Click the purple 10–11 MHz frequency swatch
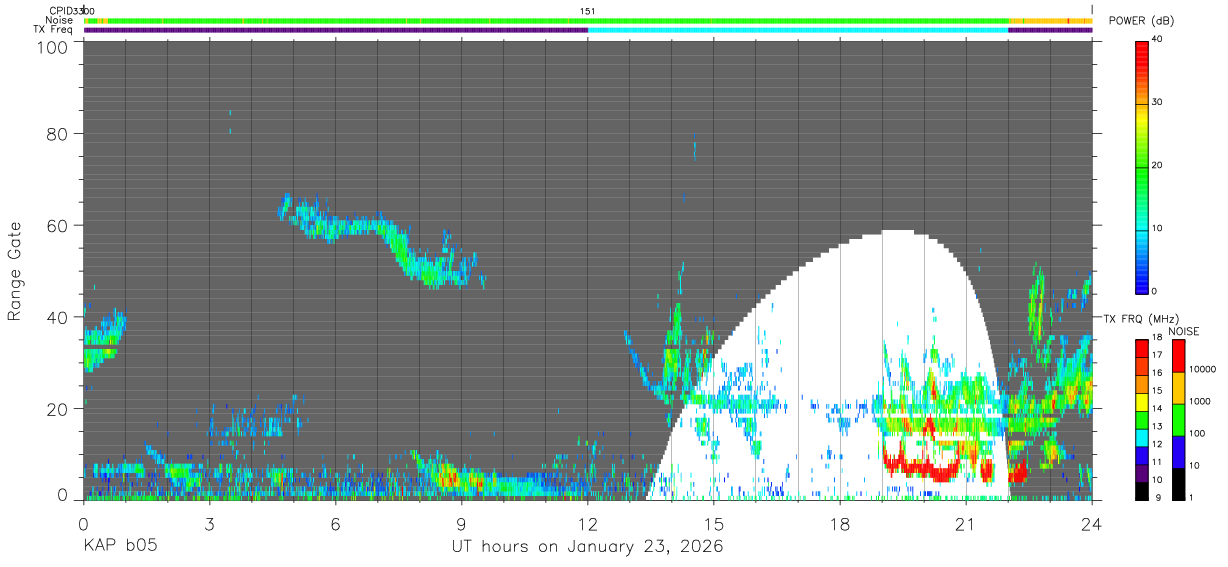This screenshot has height=567, width=1228. (1142, 472)
